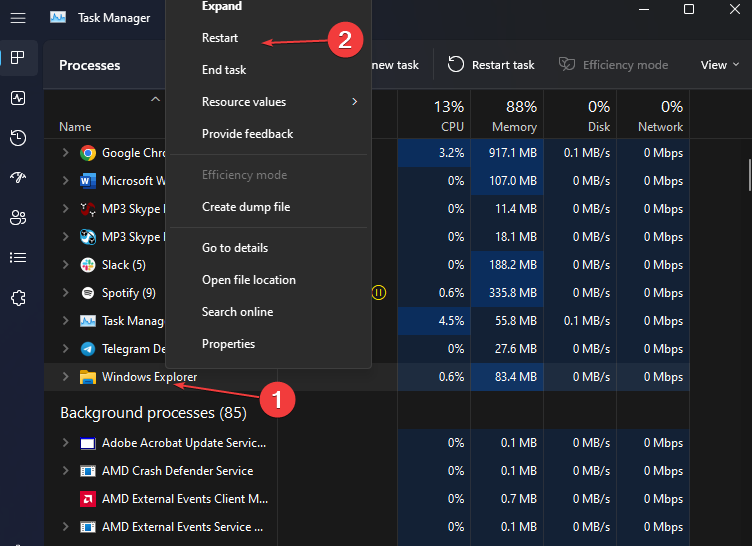The height and width of the screenshot is (546, 752).
Task: Click the vertical scrollbar thumb
Action: pyautogui.click(x=748, y=175)
